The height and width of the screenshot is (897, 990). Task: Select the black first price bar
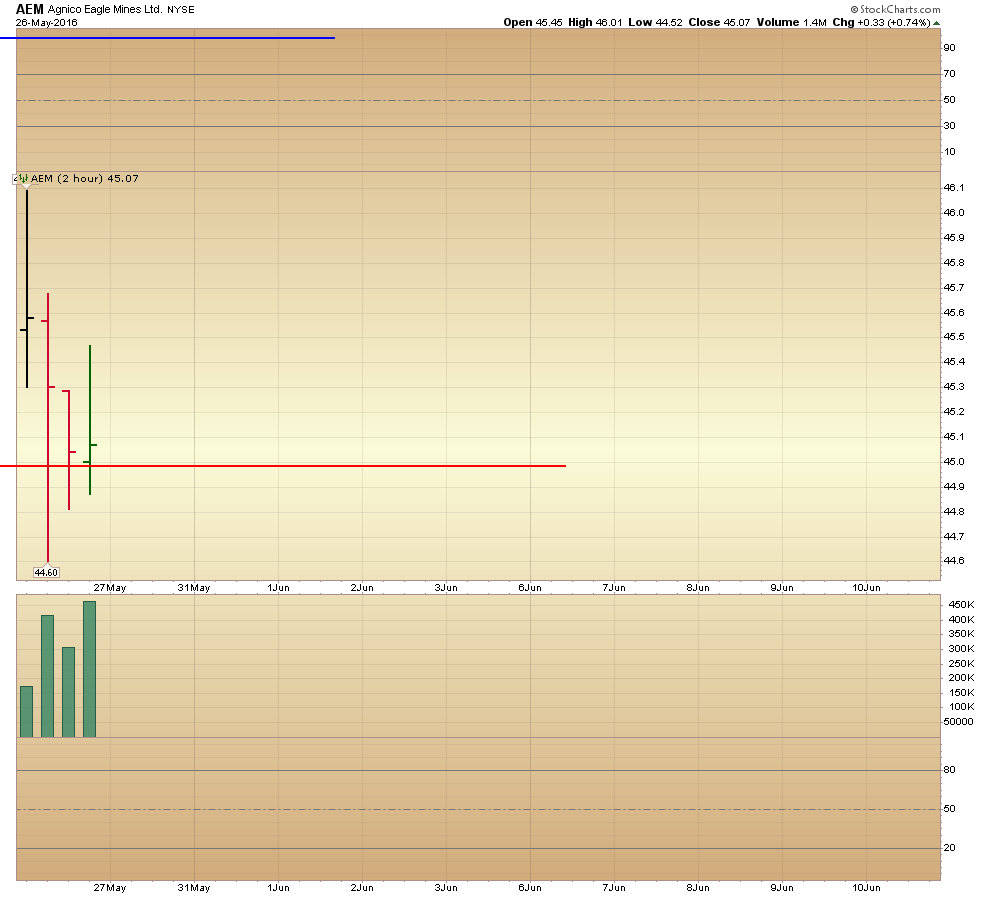(27, 288)
